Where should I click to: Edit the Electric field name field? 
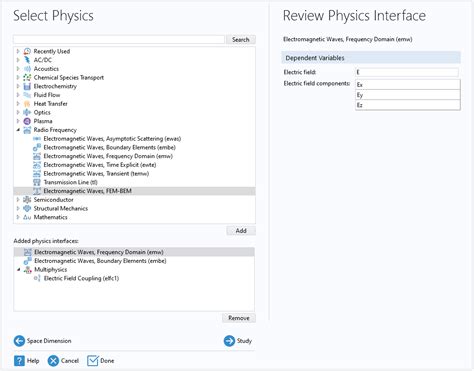pos(407,72)
